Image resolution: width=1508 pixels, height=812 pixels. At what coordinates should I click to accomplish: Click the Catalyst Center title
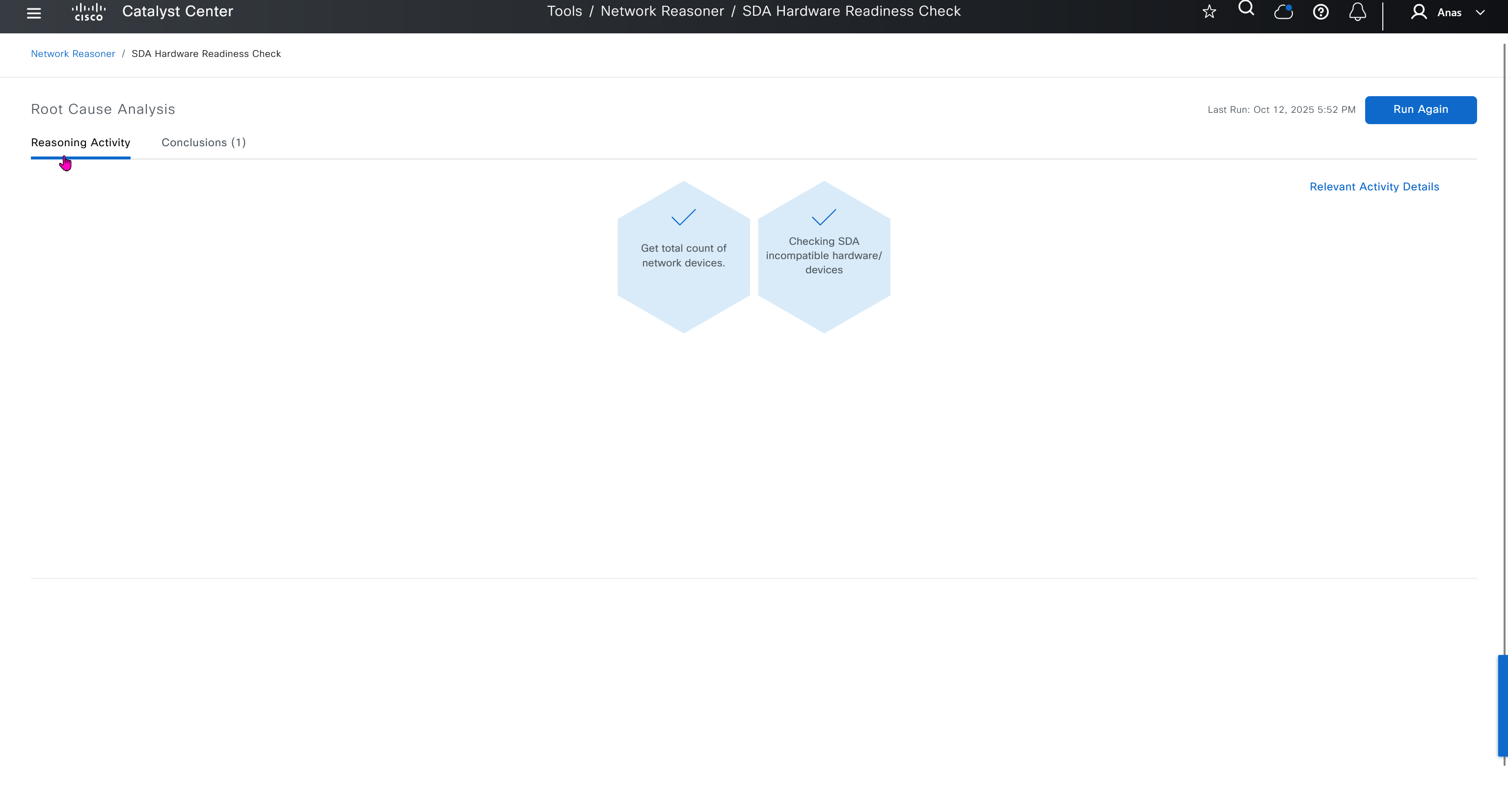pos(177,12)
